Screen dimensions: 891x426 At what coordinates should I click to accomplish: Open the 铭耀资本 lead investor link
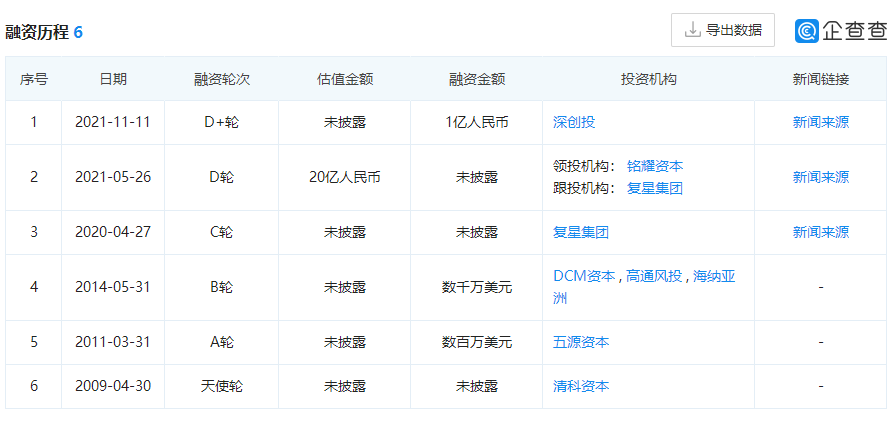pos(654,166)
